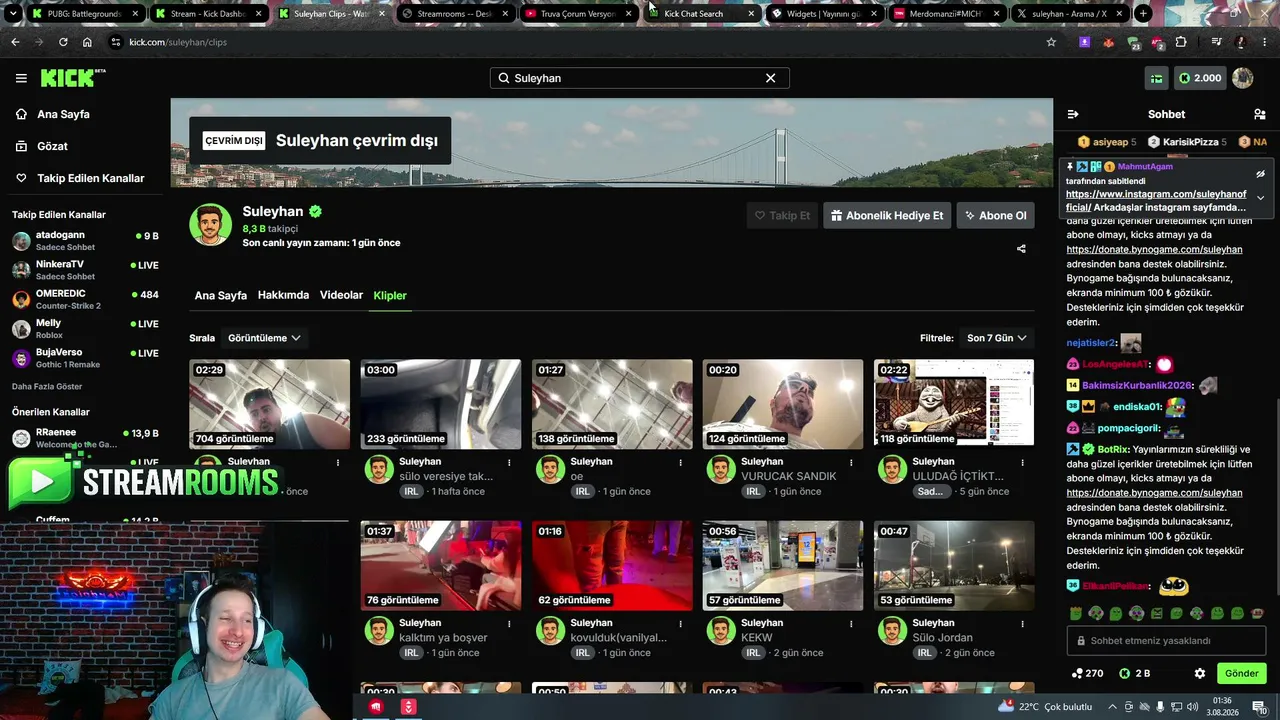Select the Klipler tab
This screenshot has height=720, width=1280.
[390, 295]
